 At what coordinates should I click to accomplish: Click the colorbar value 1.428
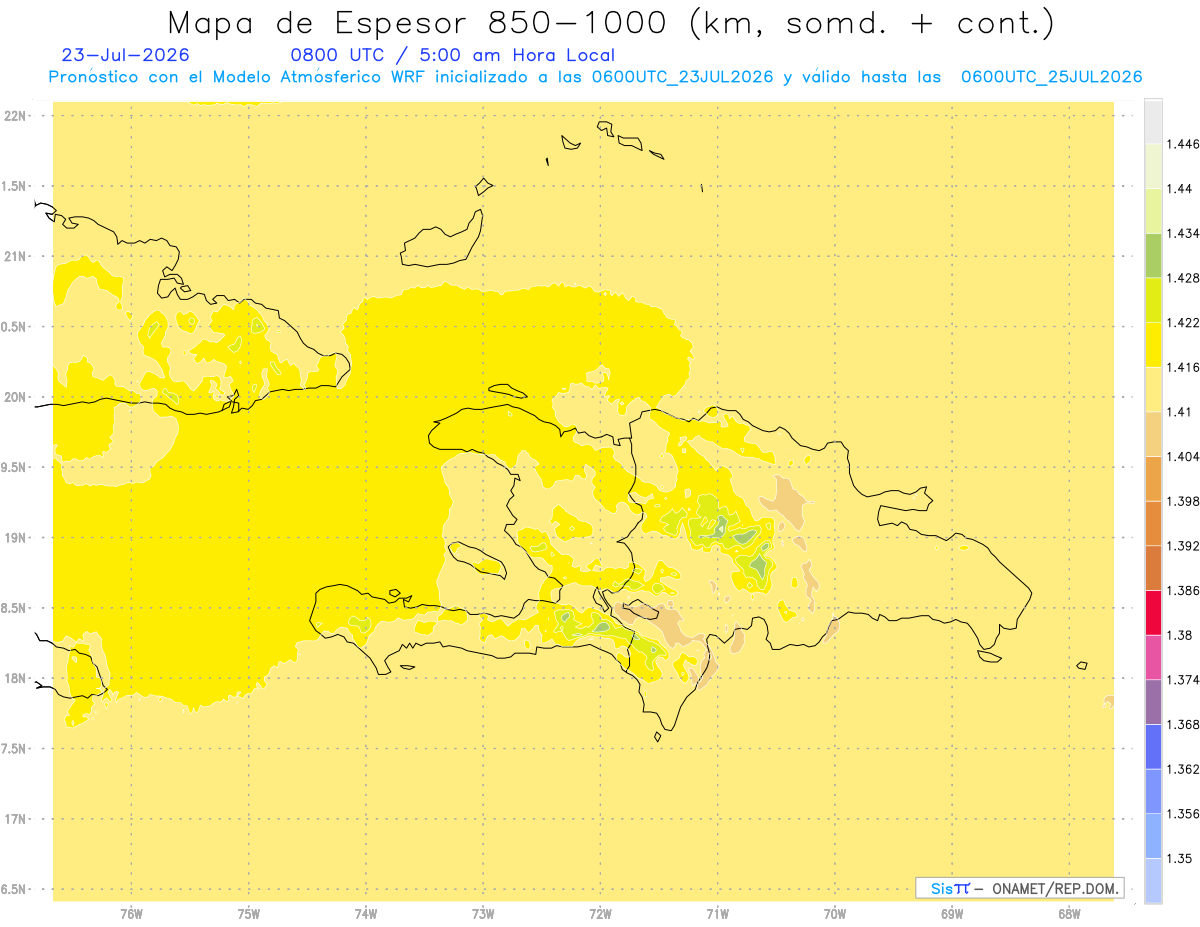click(x=1183, y=278)
